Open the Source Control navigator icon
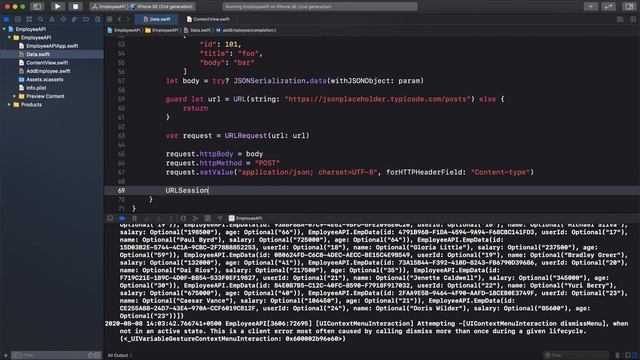The width and height of the screenshot is (640, 360). 18,19
